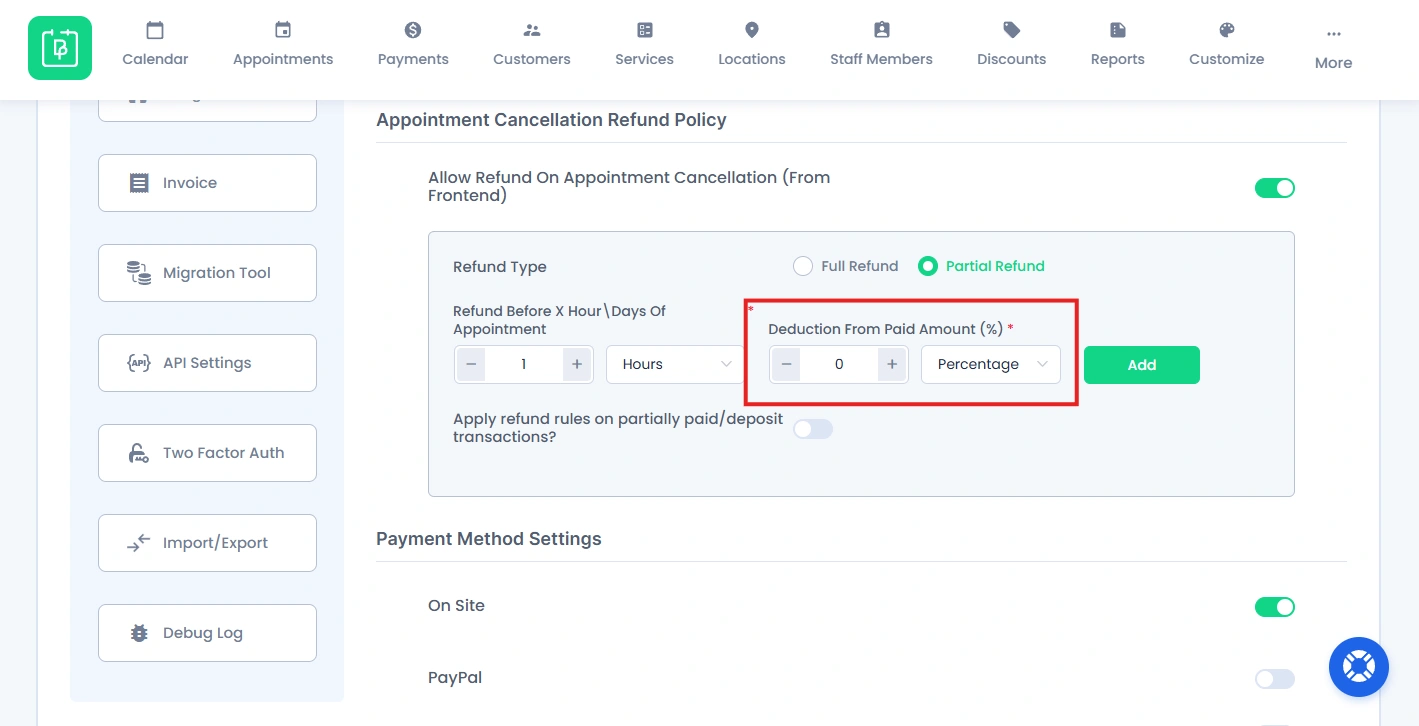The height and width of the screenshot is (726, 1419).
Task: Go to the Customers menu label
Action: pos(532,59)
